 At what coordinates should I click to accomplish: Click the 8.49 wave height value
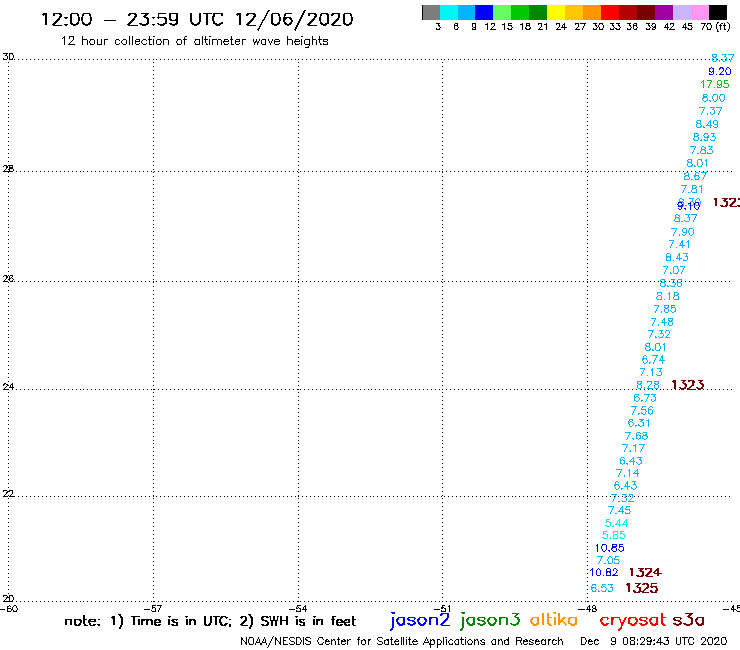click(707, 124)
